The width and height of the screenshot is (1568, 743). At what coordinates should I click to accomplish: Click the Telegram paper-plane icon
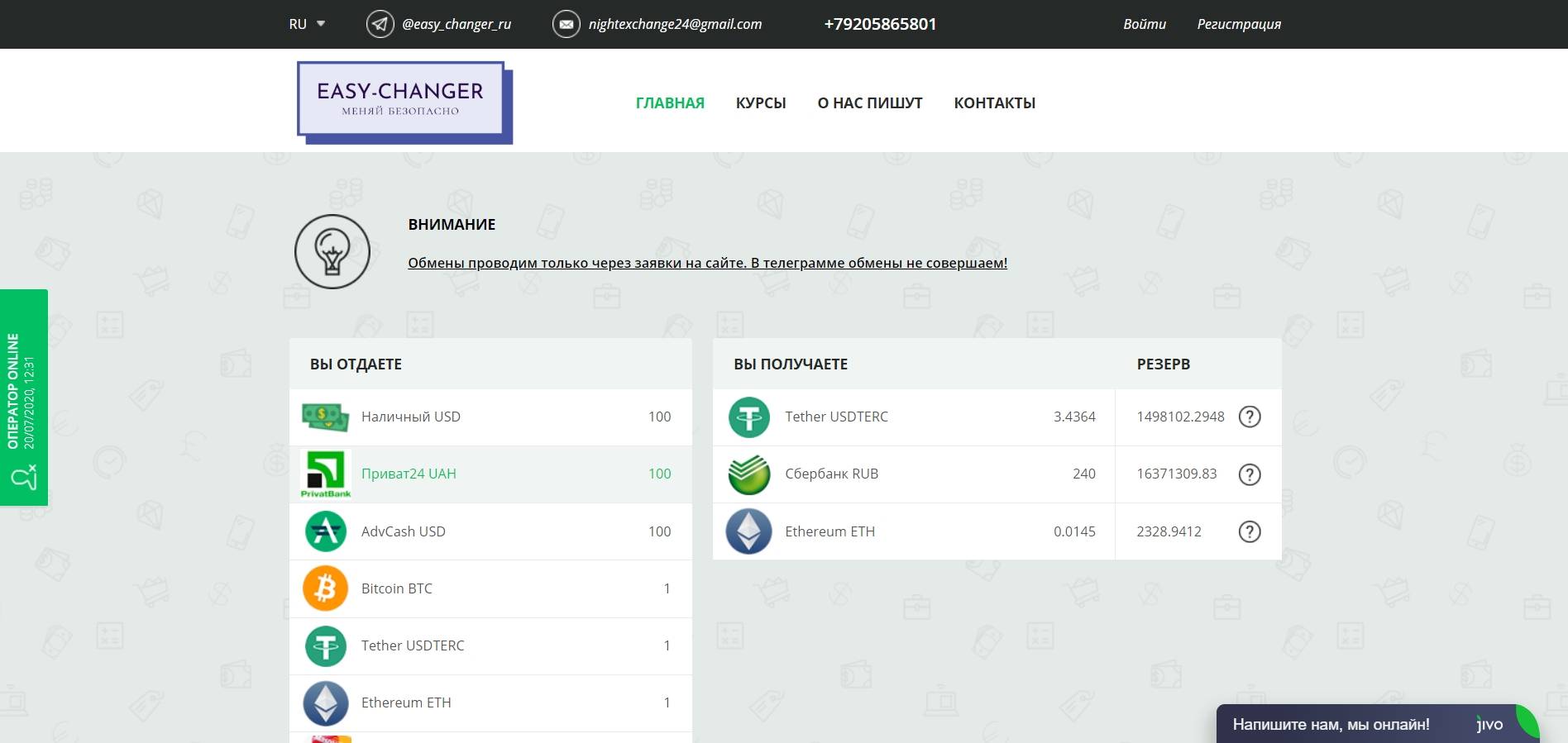pyautogui.click(x=380, y=24)
